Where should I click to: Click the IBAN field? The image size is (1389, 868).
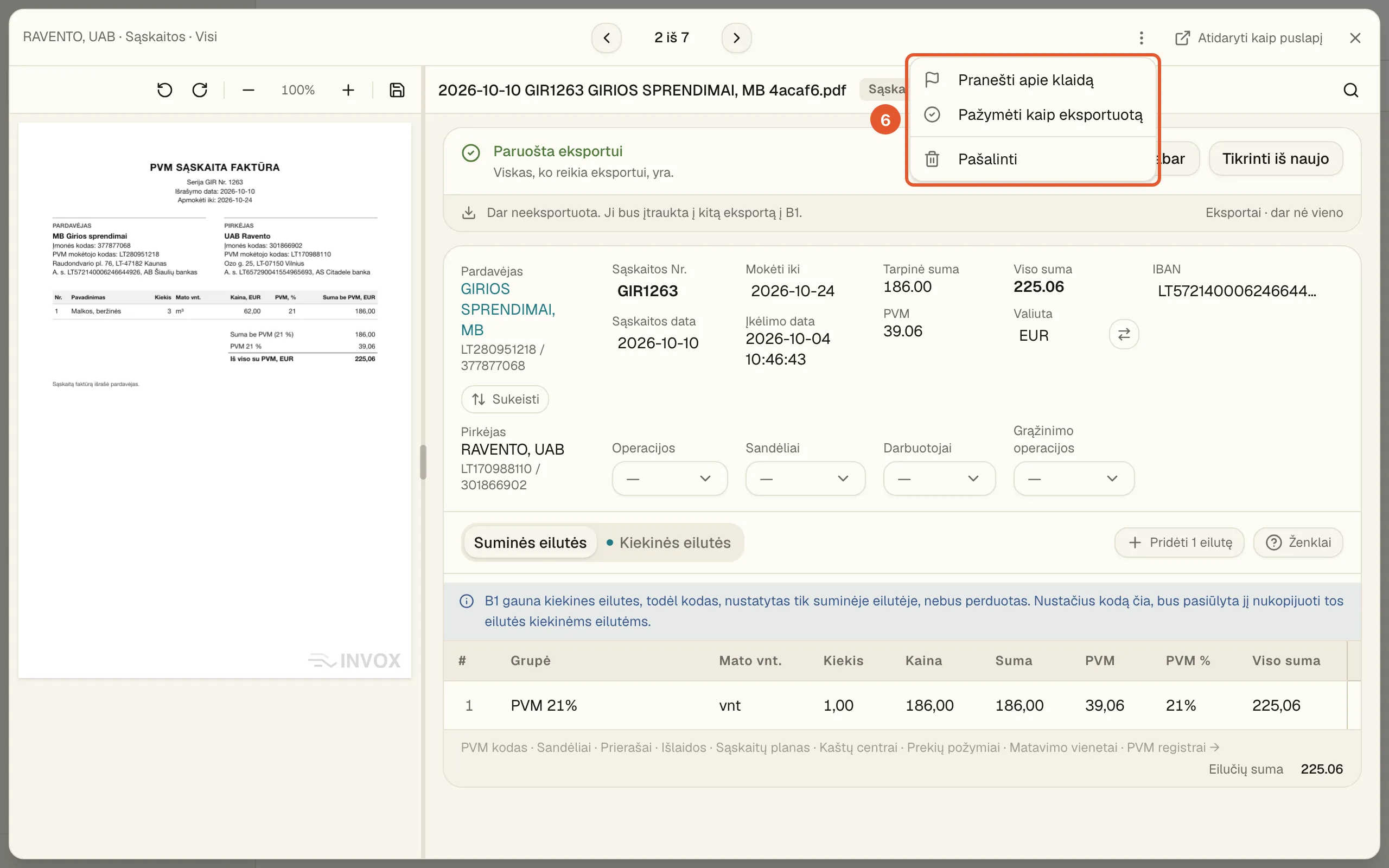tap(1237, 291)
